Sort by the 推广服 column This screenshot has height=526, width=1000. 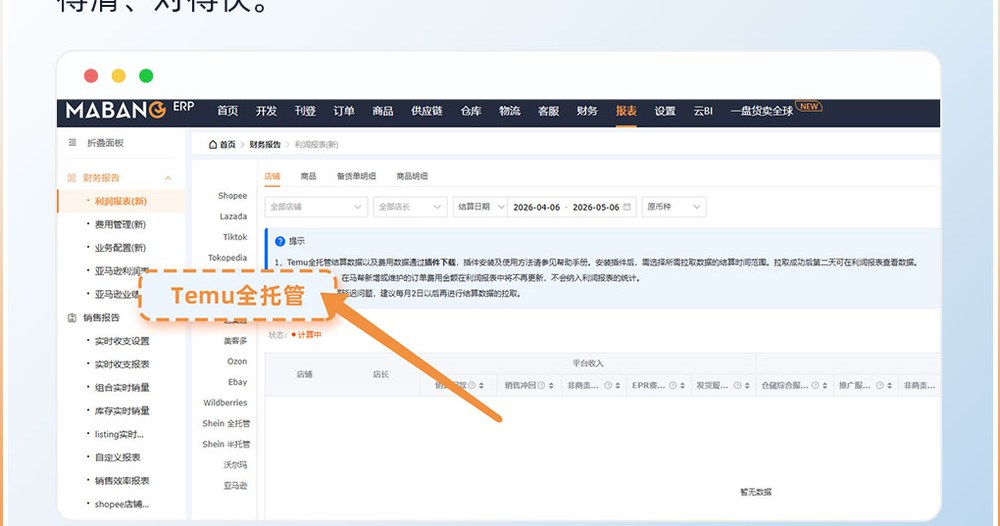coord(890,386)
